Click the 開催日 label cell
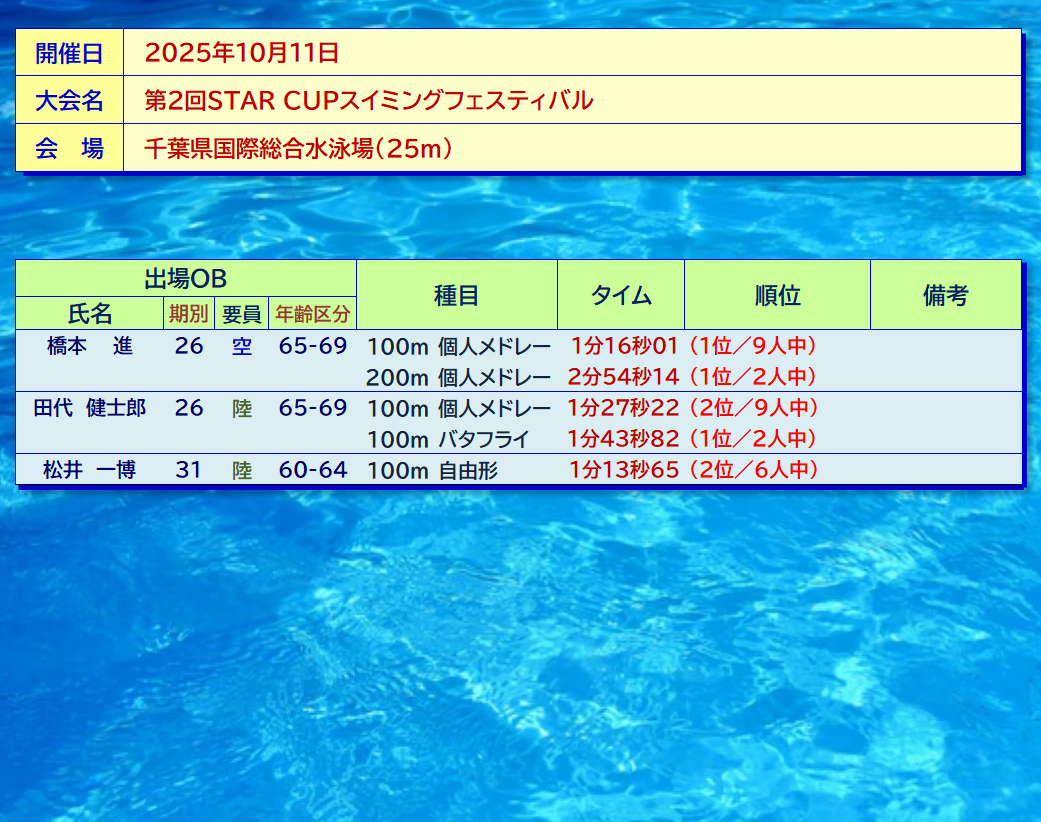This screenshot has height=822, width=1041. (69, 53)
